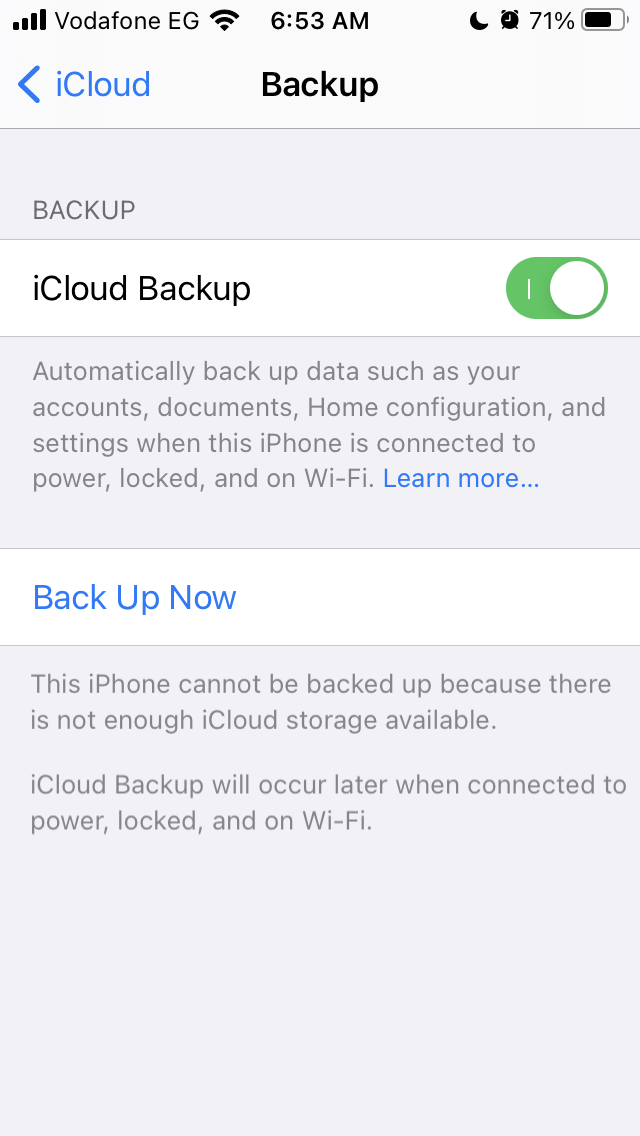Tap the 71% battery percentage text
Screen dimensions: 640x1136
tap(552, 21)
